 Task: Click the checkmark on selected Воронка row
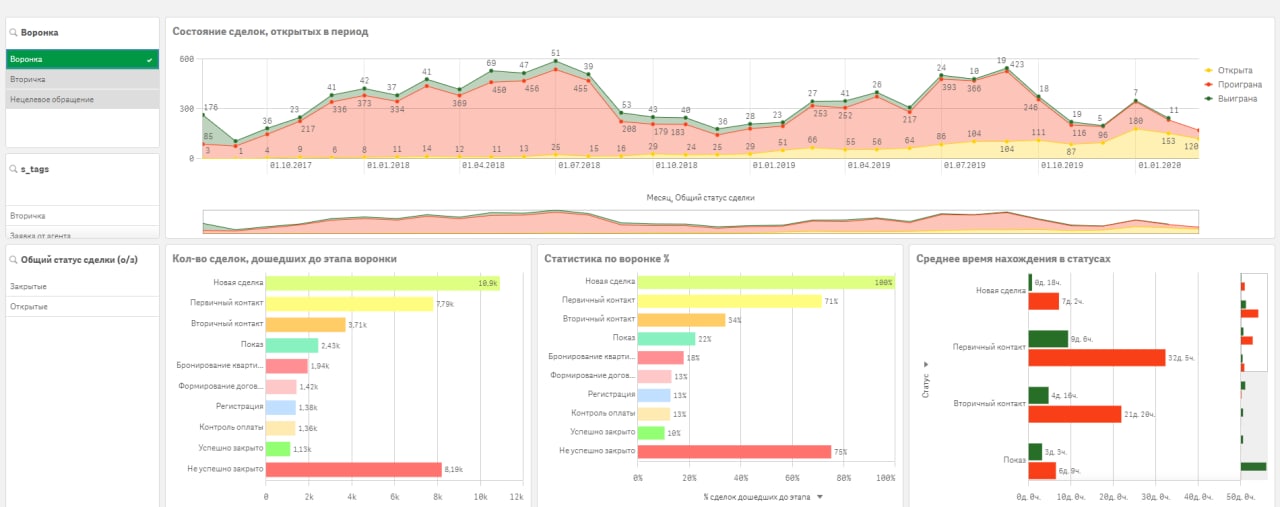pyautogui.click(x=149, y=60)
